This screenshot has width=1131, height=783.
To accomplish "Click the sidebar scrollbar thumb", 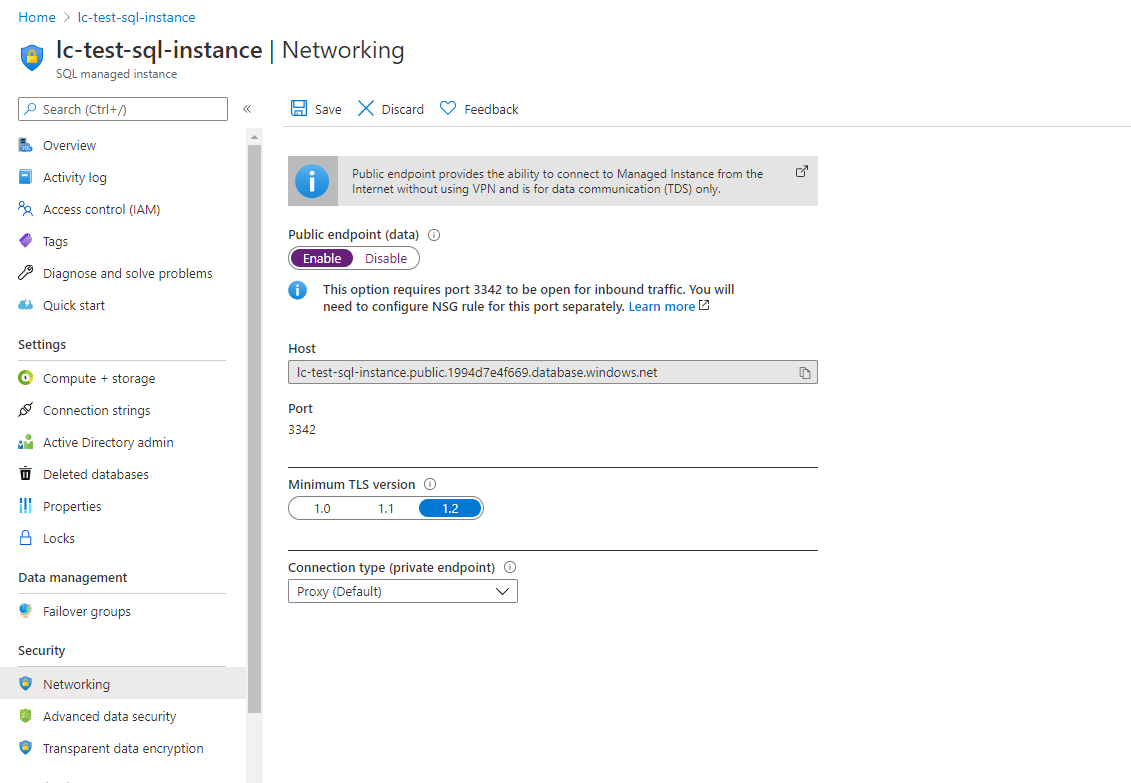I will [x=254, y=429].
